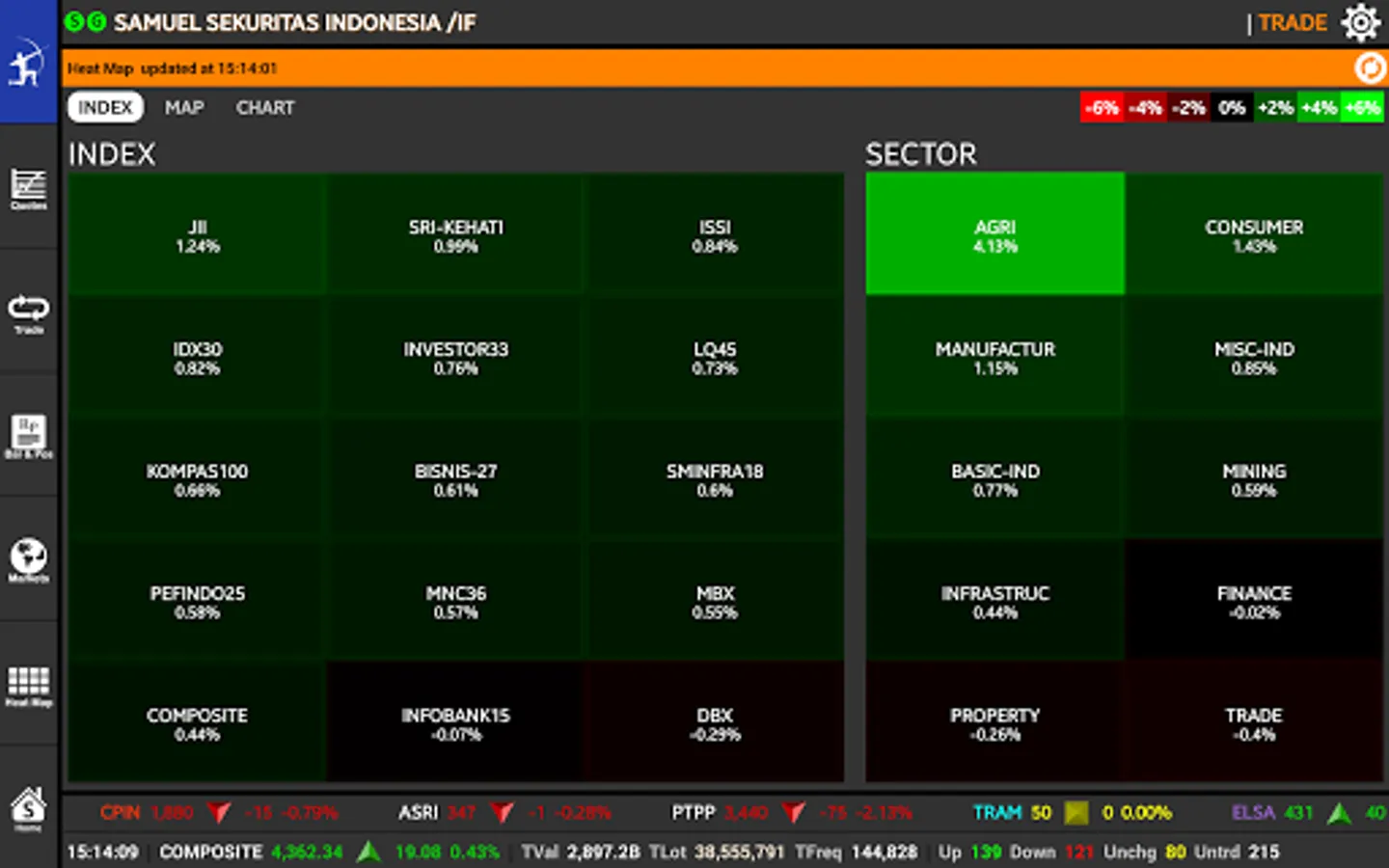This screenshot has height=868, width=1389.
Task: Select the DBX index tile
Action: 715,721
